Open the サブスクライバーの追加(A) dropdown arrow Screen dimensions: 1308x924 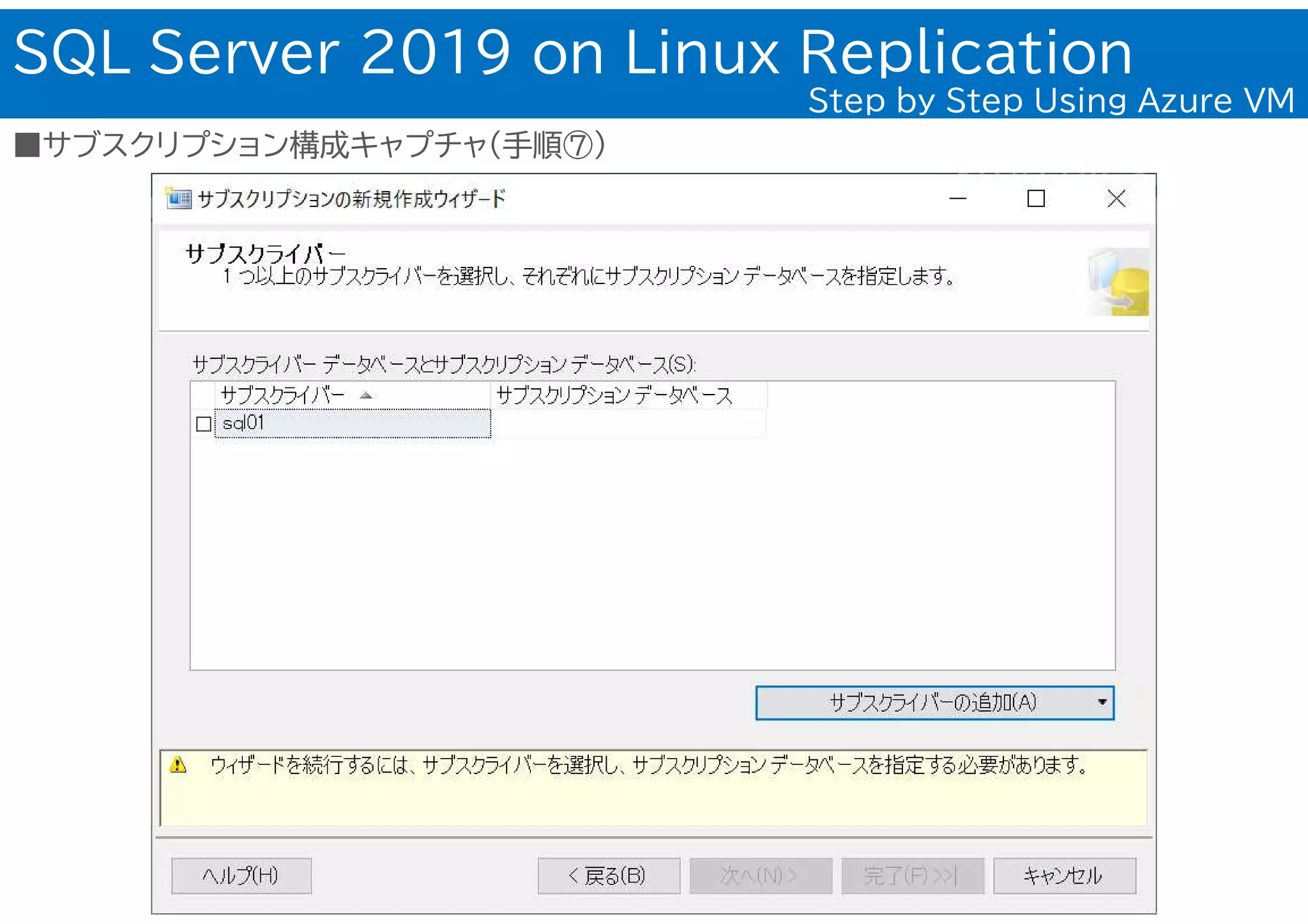(1102, 702)
